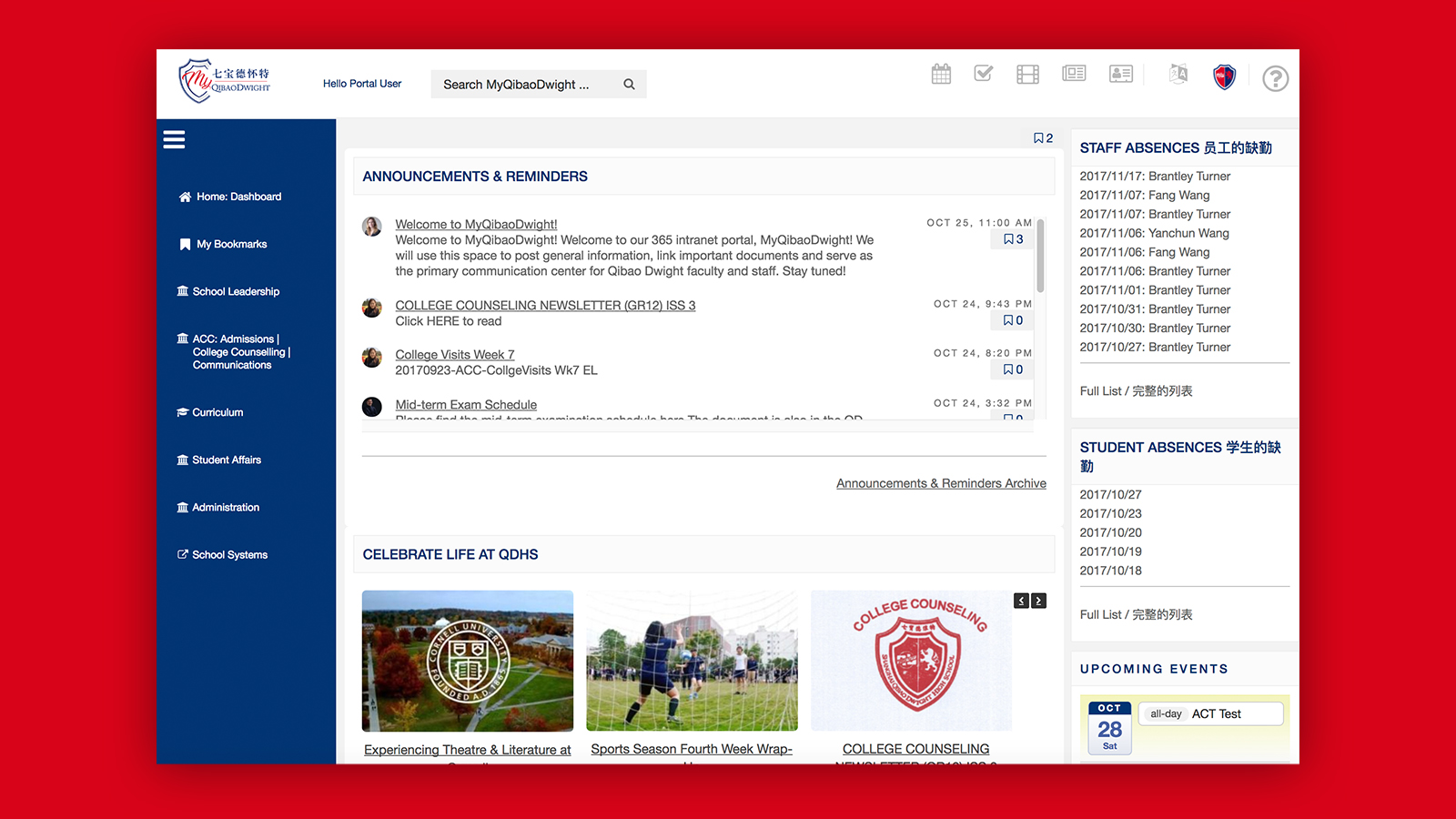Click the announcements list scrollbar
1456x819 pixels.
[1040, 256]
